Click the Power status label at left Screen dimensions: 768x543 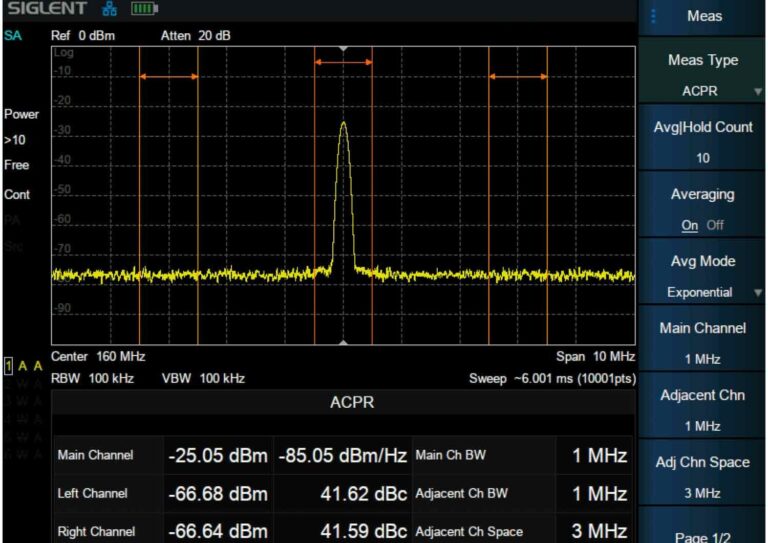coord(22,114)
